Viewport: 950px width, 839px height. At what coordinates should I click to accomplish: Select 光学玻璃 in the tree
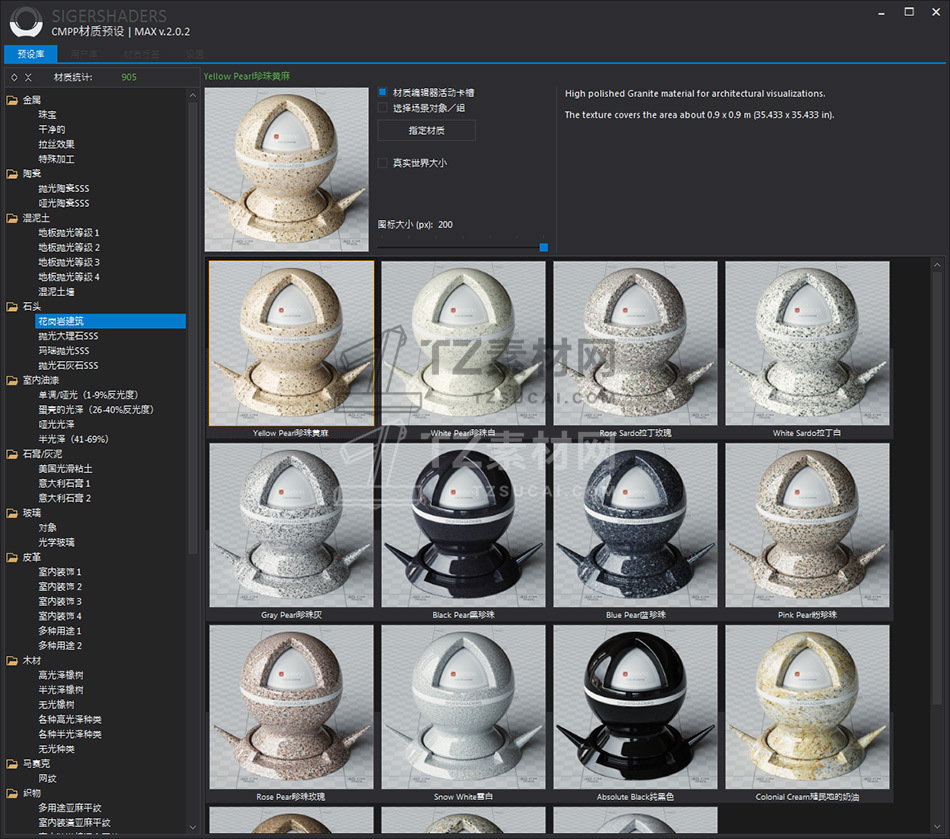pyautogui.click(x=56, y=542)
